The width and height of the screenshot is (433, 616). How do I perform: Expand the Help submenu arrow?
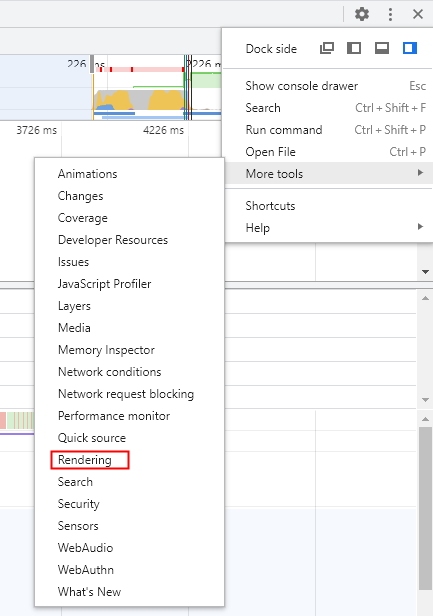(x=420, y=226)
